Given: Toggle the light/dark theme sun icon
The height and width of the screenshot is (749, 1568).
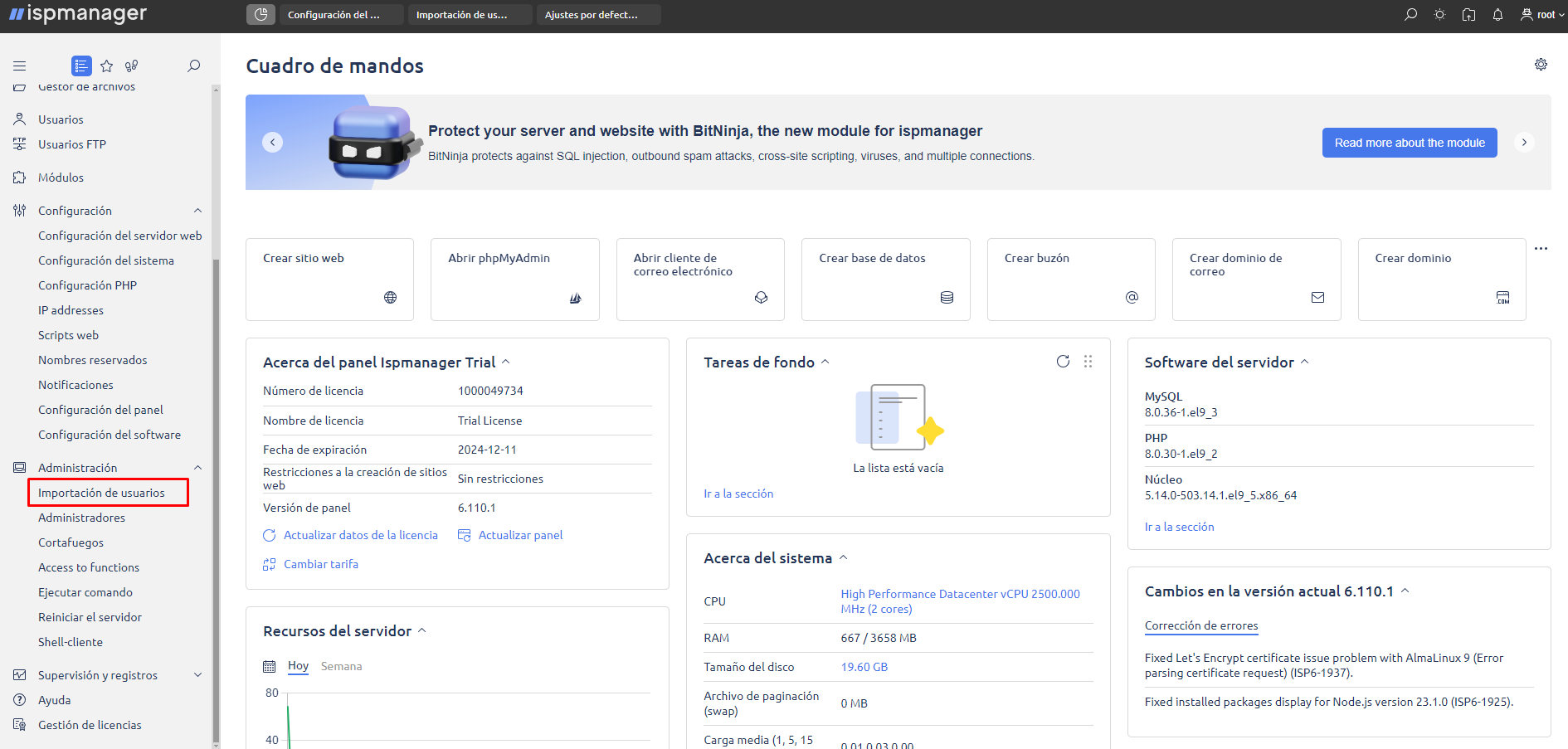Looking at the screenshot, I should 1439,15.
